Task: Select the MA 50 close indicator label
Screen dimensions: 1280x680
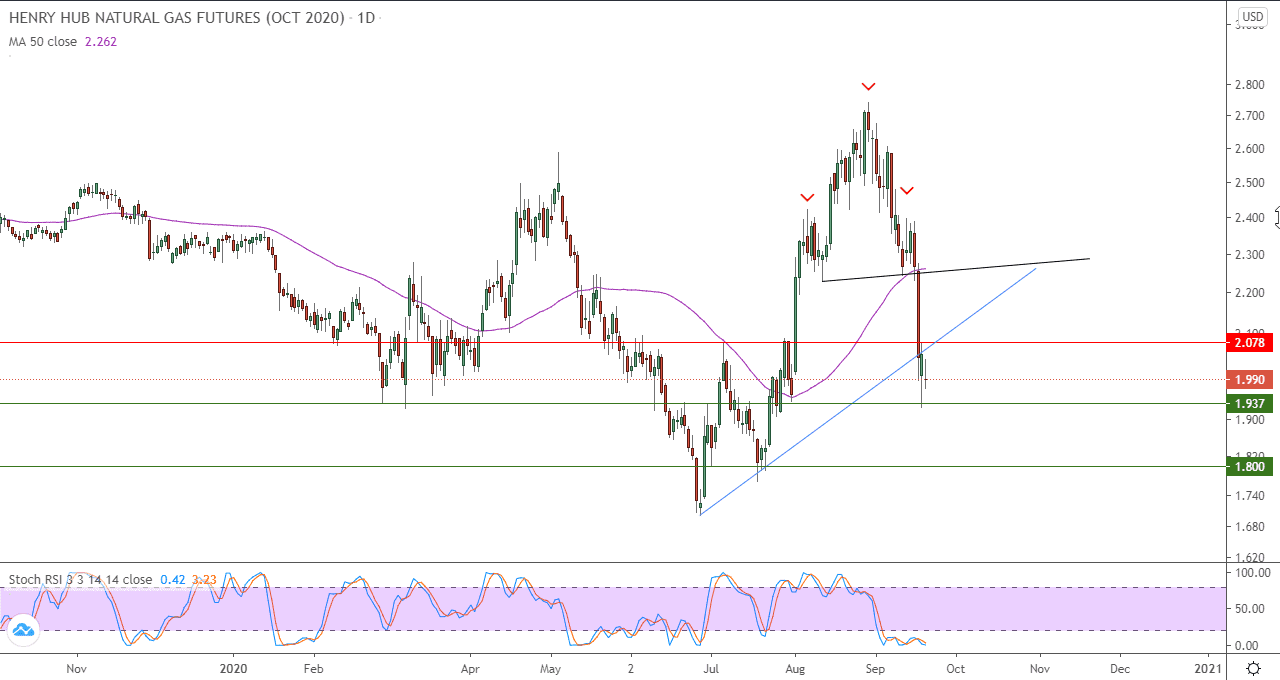Action: click(43, 42)
